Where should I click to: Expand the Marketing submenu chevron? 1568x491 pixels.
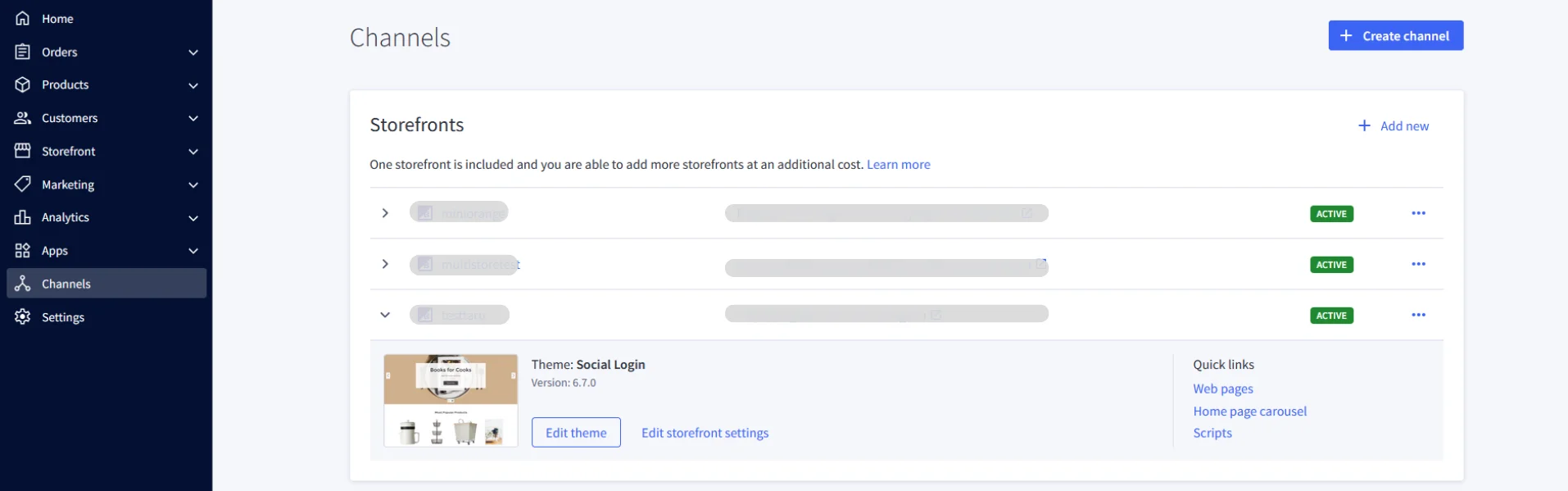(193, 185)
